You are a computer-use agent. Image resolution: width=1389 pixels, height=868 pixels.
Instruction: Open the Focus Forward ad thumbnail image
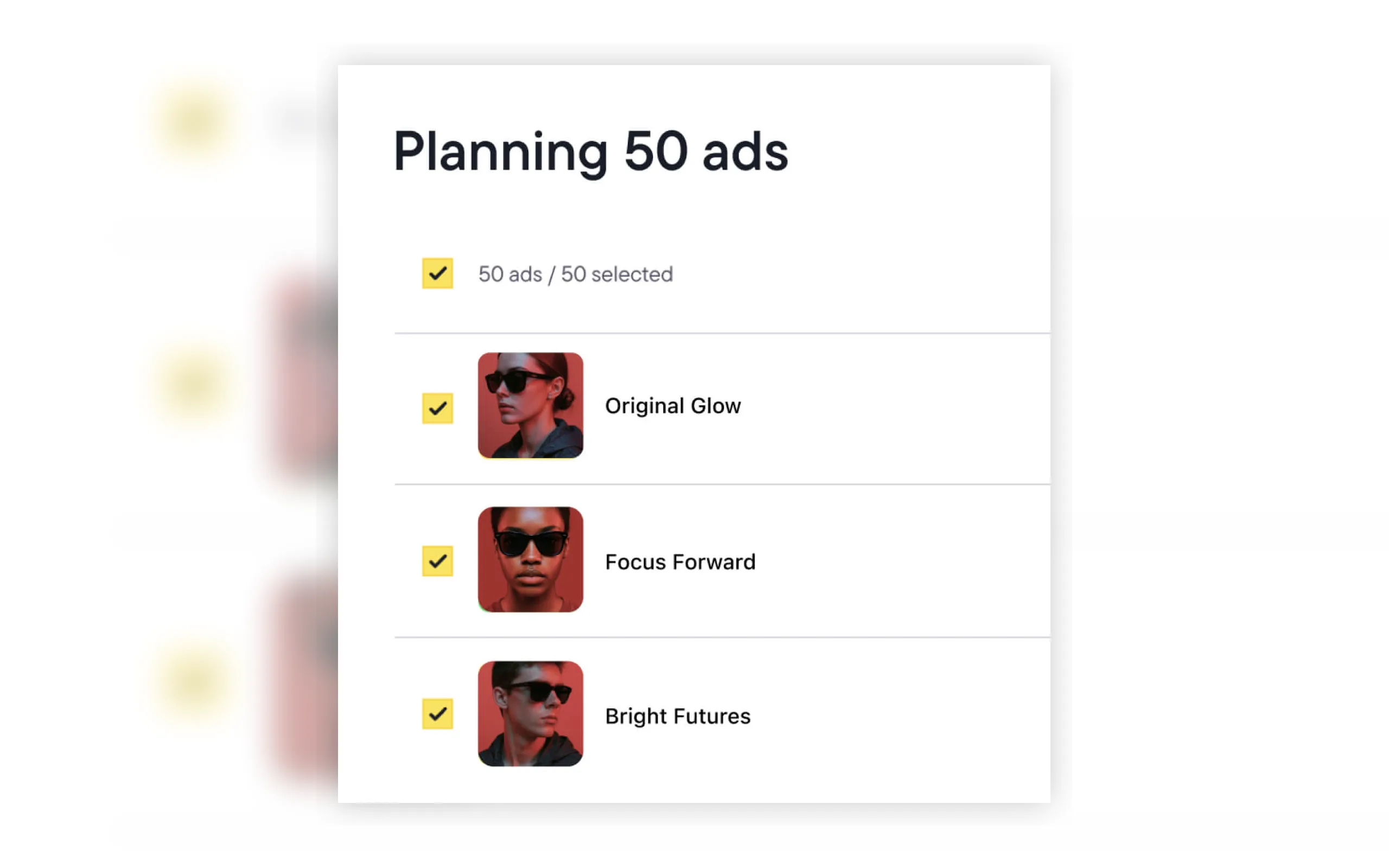(x=530, y=559)
